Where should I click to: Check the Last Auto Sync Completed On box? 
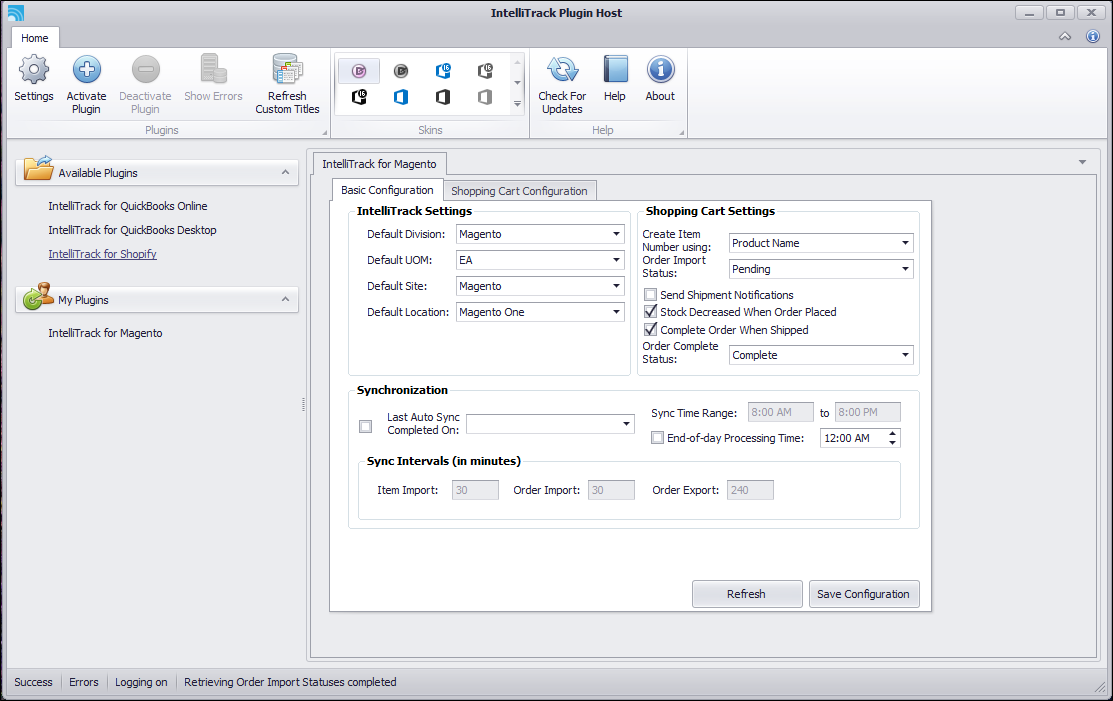point(366,426)
